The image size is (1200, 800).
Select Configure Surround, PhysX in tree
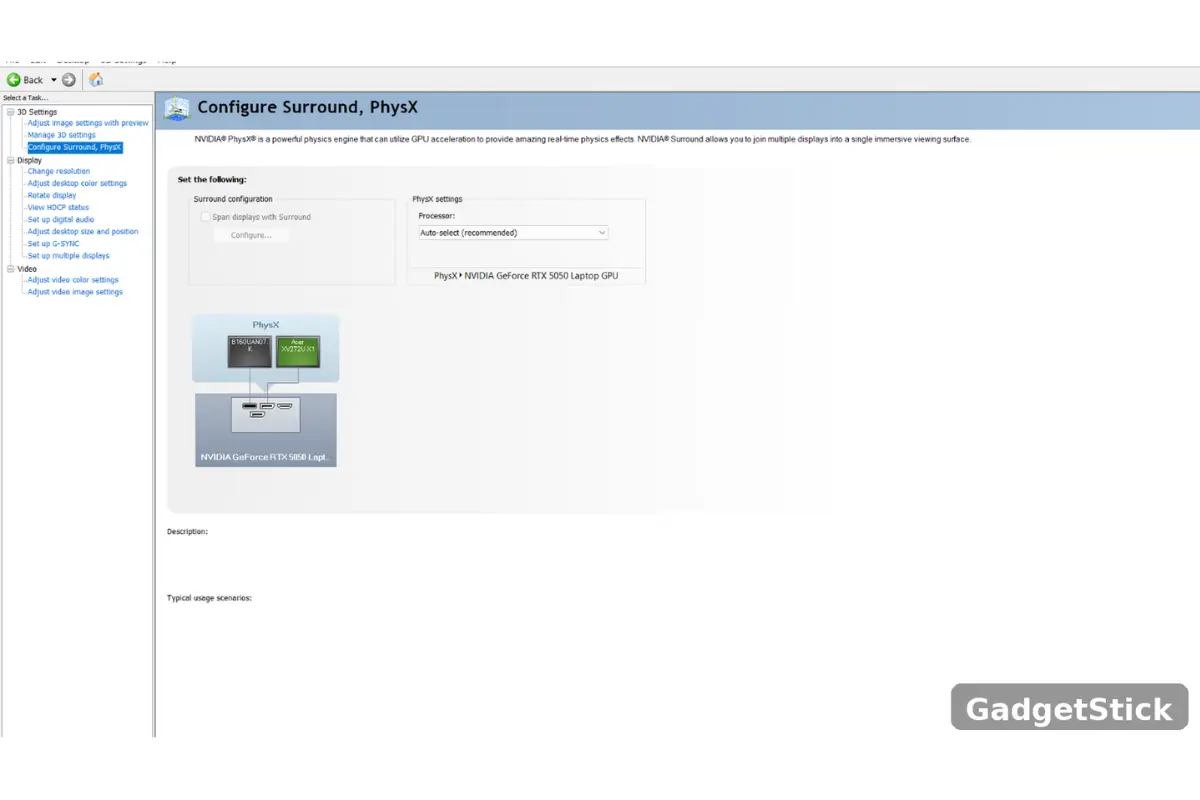pyautogui.click(x=74, y=147)
